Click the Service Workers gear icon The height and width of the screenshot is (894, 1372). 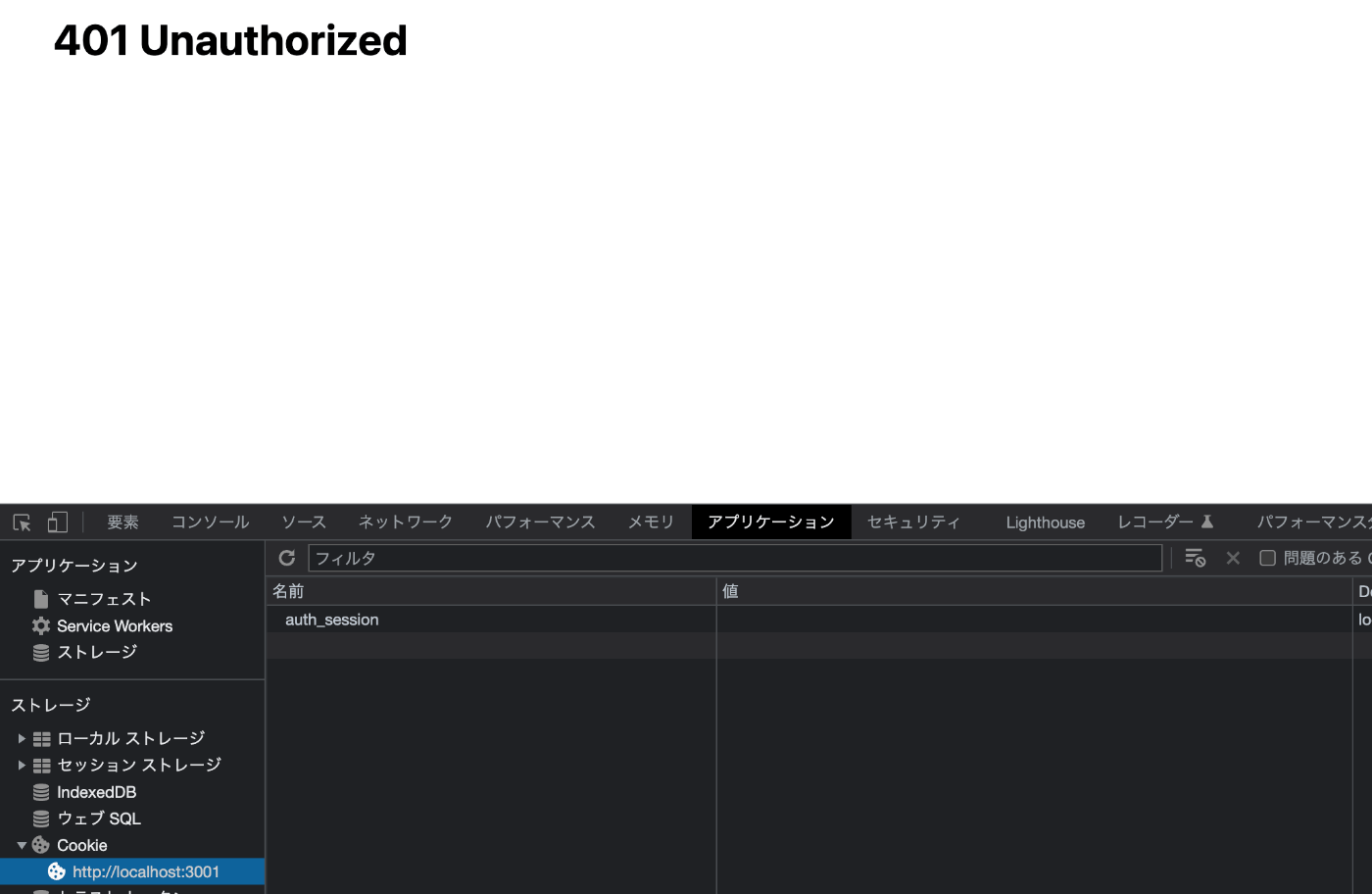(x=41, y=625)
